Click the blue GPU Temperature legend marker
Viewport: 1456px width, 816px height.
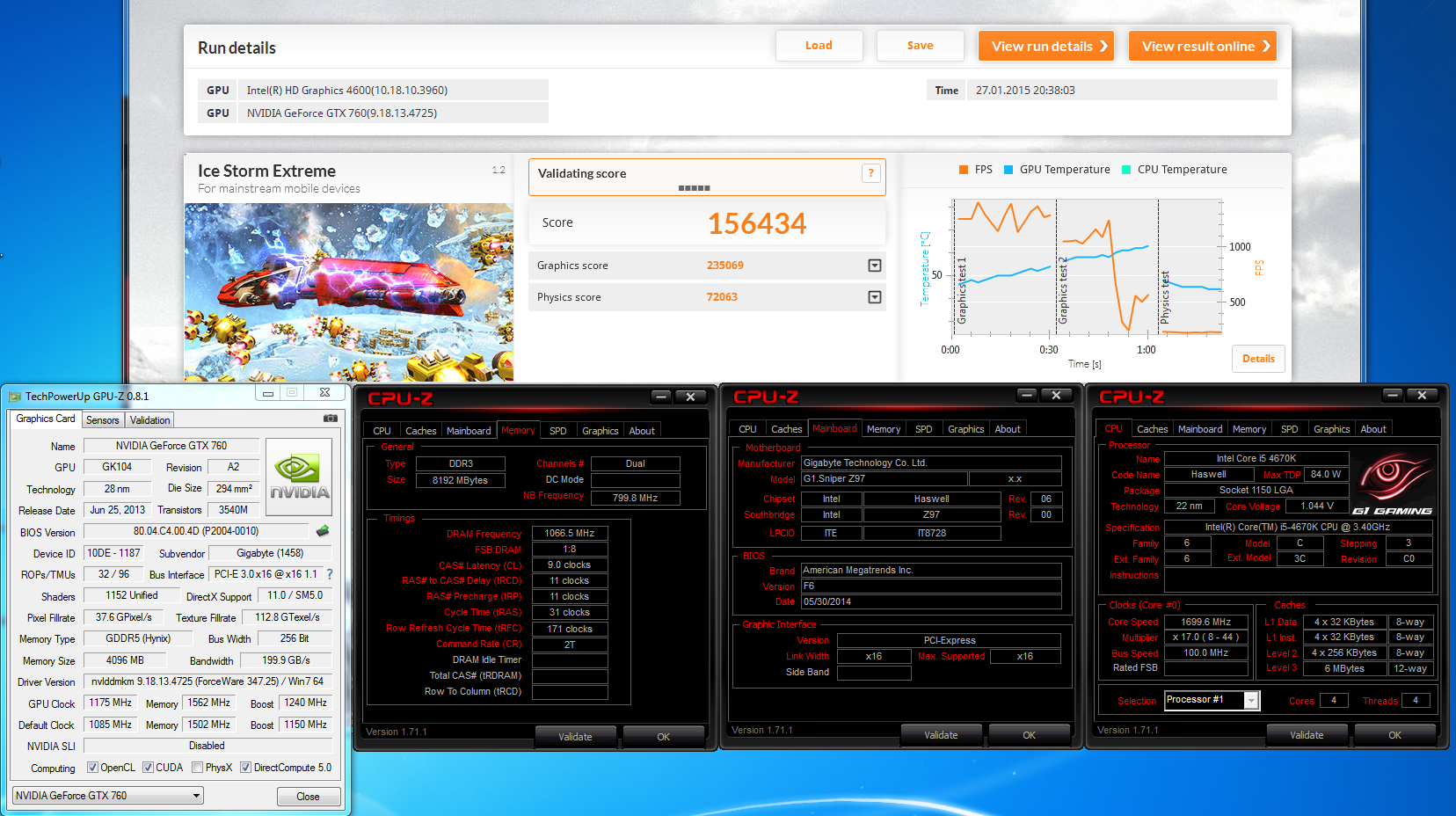(x=1008, y=170)
